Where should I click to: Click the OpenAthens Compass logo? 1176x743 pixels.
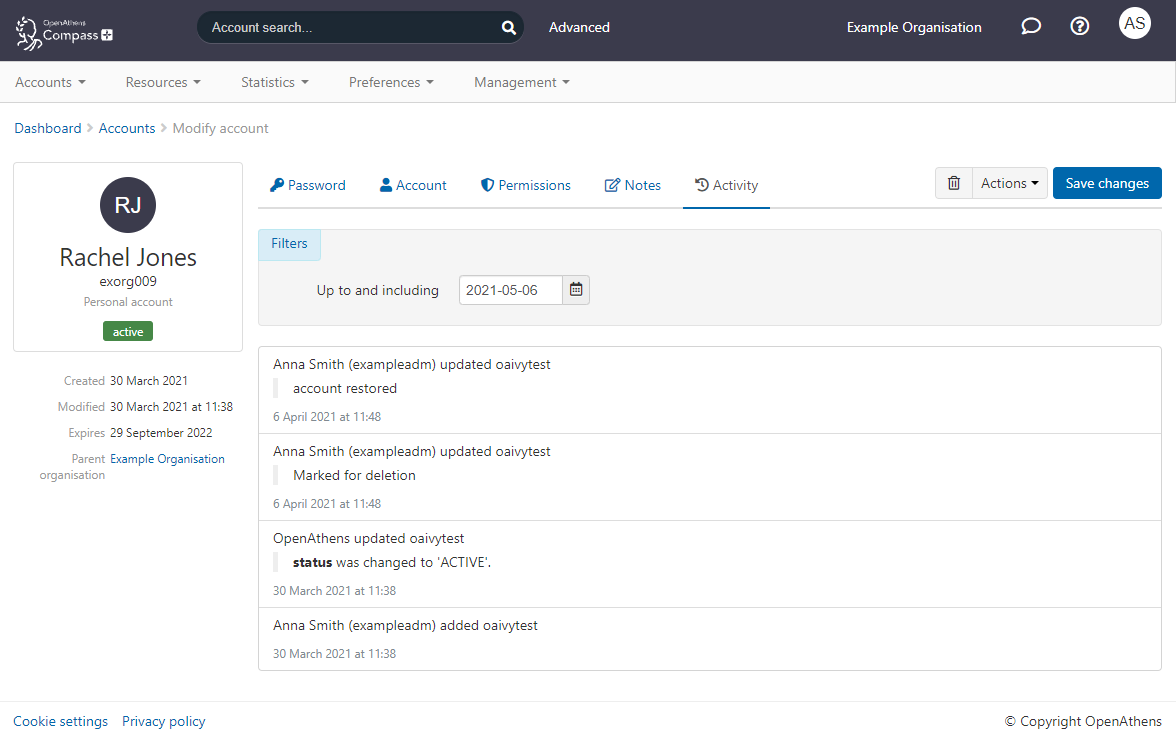tap(63, 30)
